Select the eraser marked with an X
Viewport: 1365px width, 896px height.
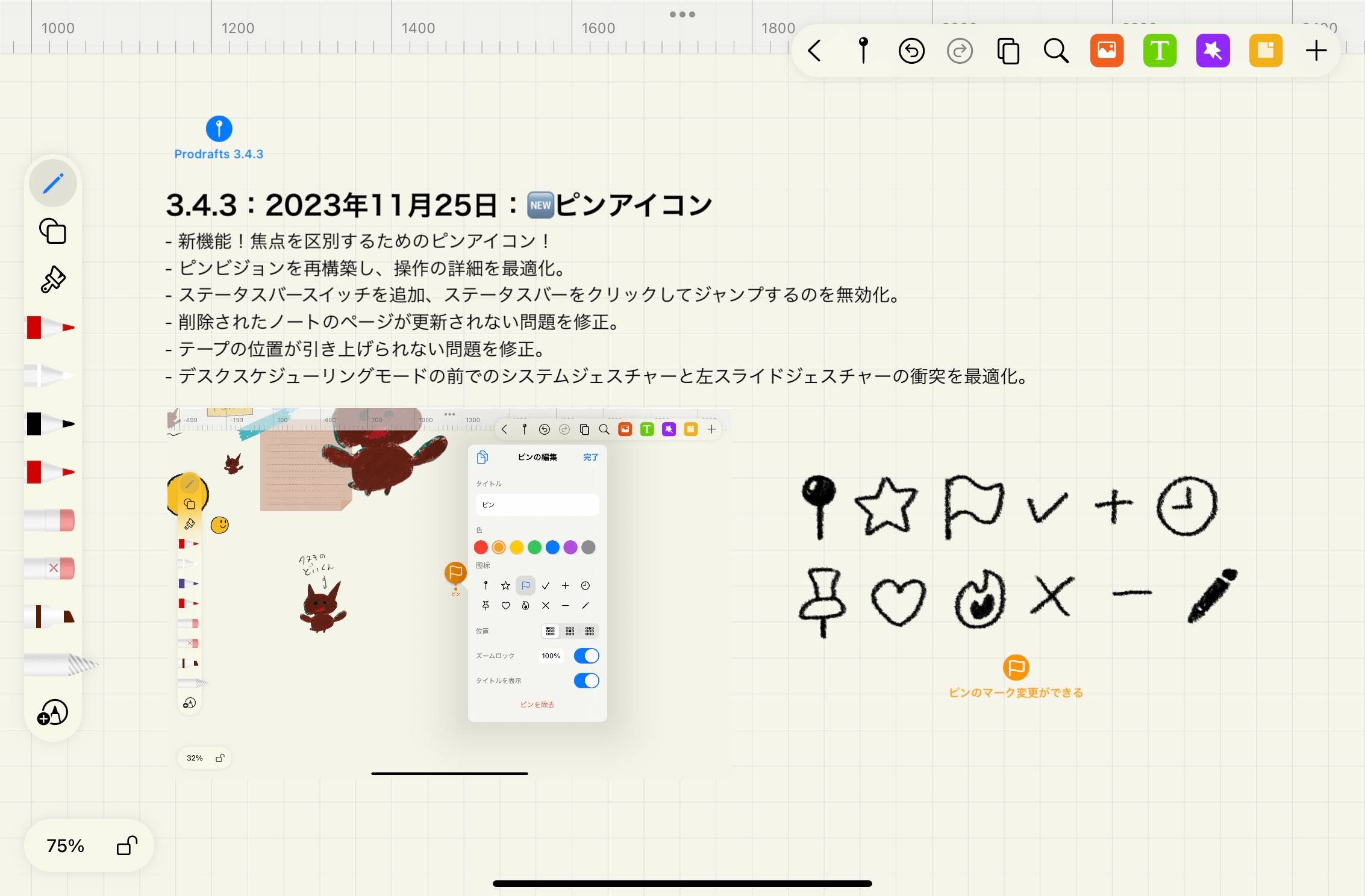(51, 568)
